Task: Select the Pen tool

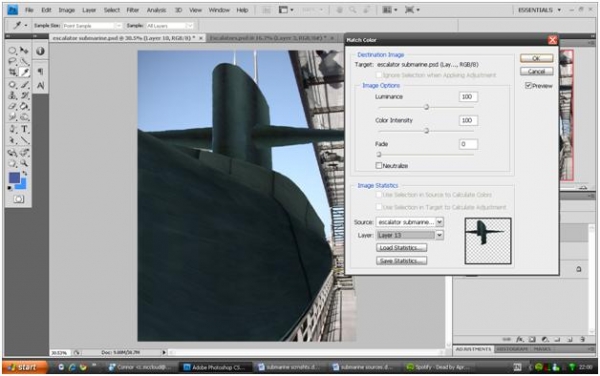Action: (12, 129)
